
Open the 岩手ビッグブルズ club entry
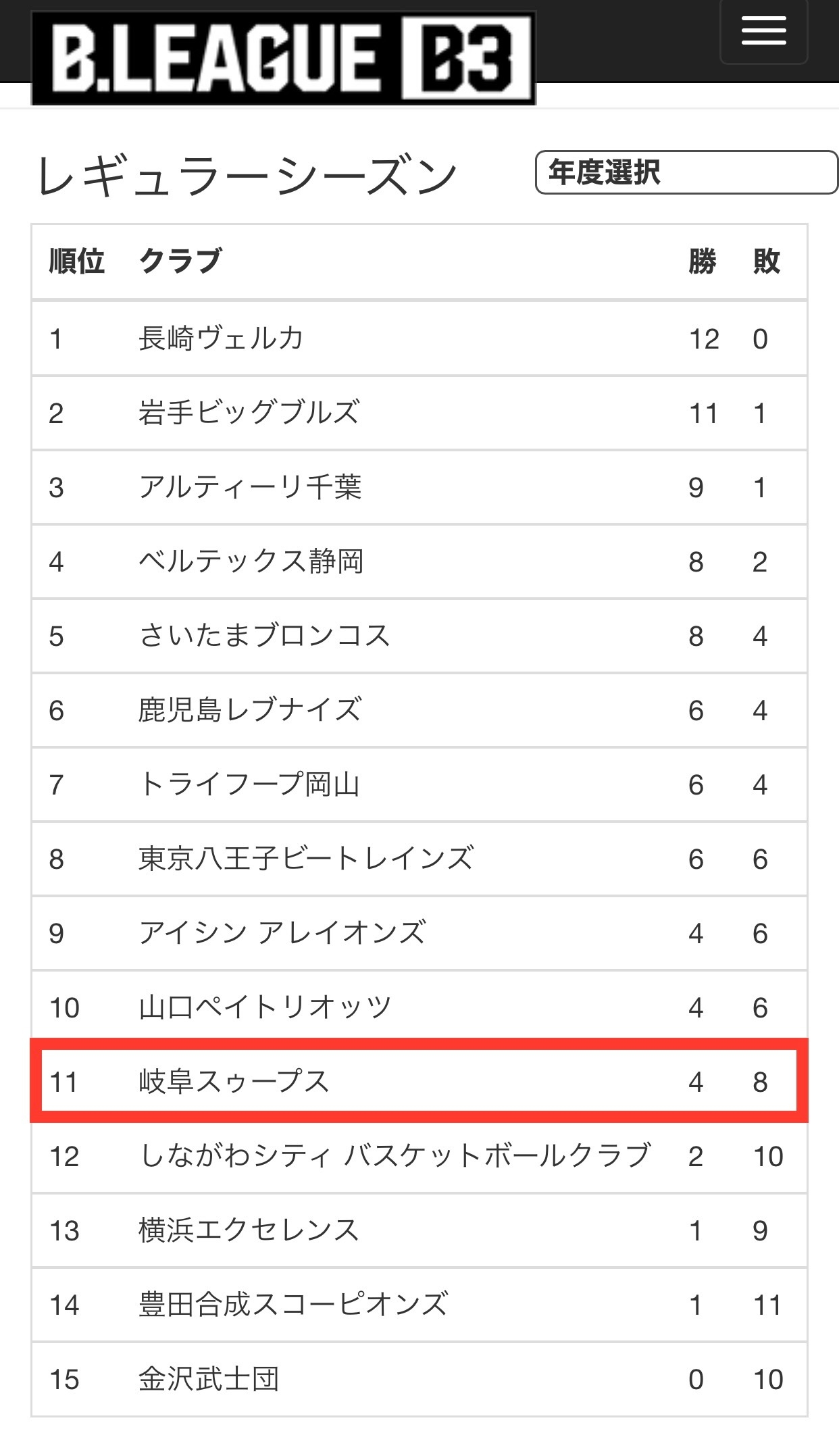[x=249, y=413]
